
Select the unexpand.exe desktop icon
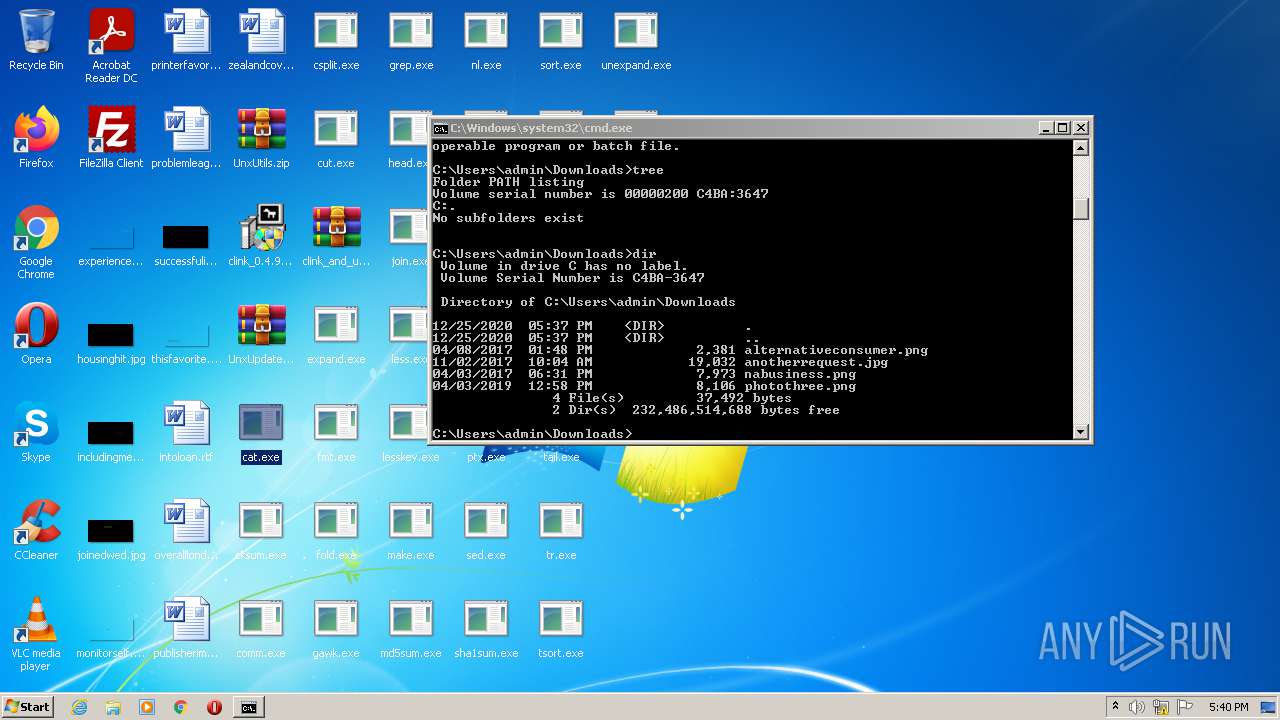[x=636, y=40]
